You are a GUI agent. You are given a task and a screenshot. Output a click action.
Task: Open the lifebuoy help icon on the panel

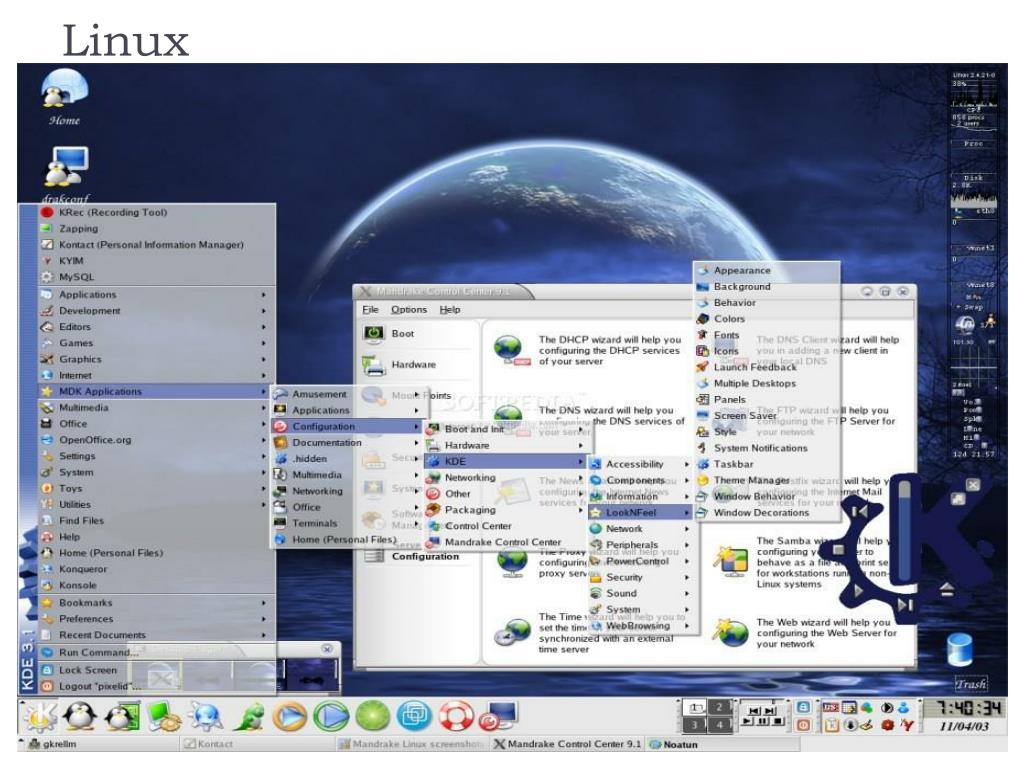pos(455,716)
